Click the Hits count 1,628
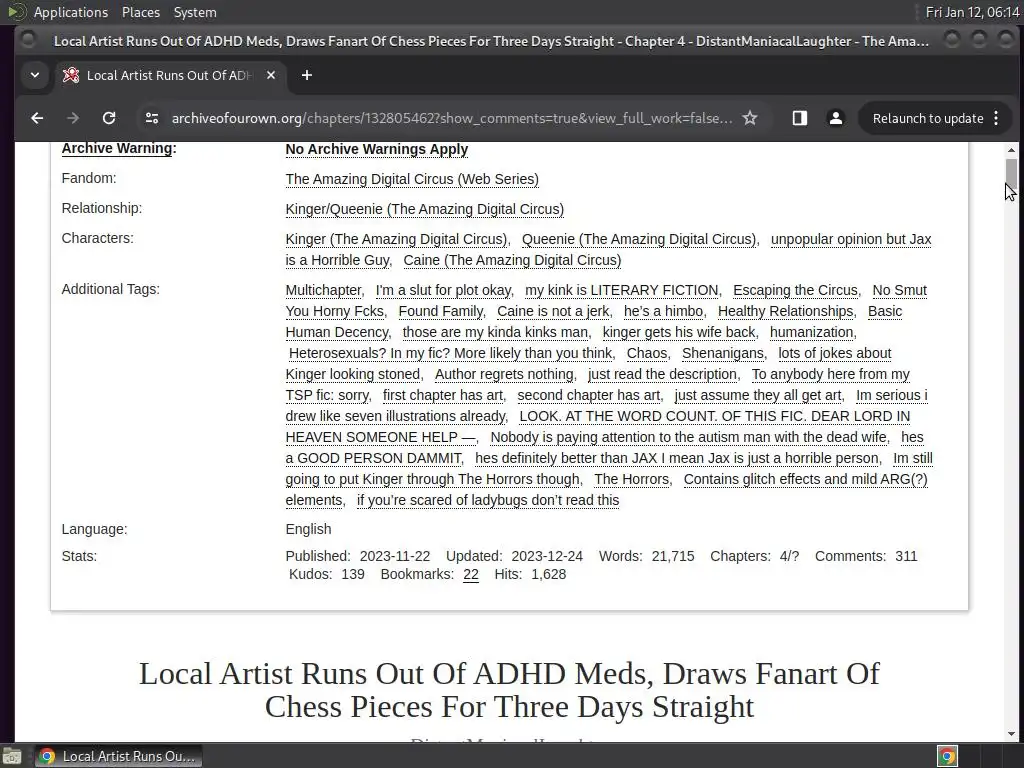Screen dimensions: 1024x768 pyautogui.click(x=549, y=575)
